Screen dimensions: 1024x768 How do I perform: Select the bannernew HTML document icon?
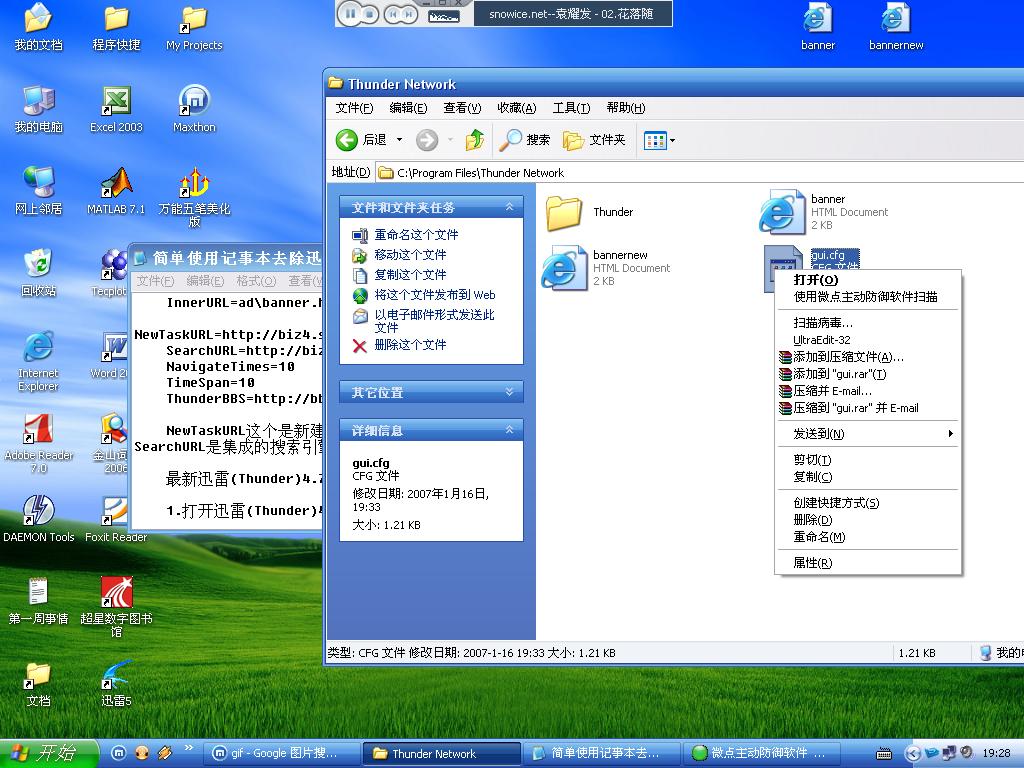coord(565,269)
